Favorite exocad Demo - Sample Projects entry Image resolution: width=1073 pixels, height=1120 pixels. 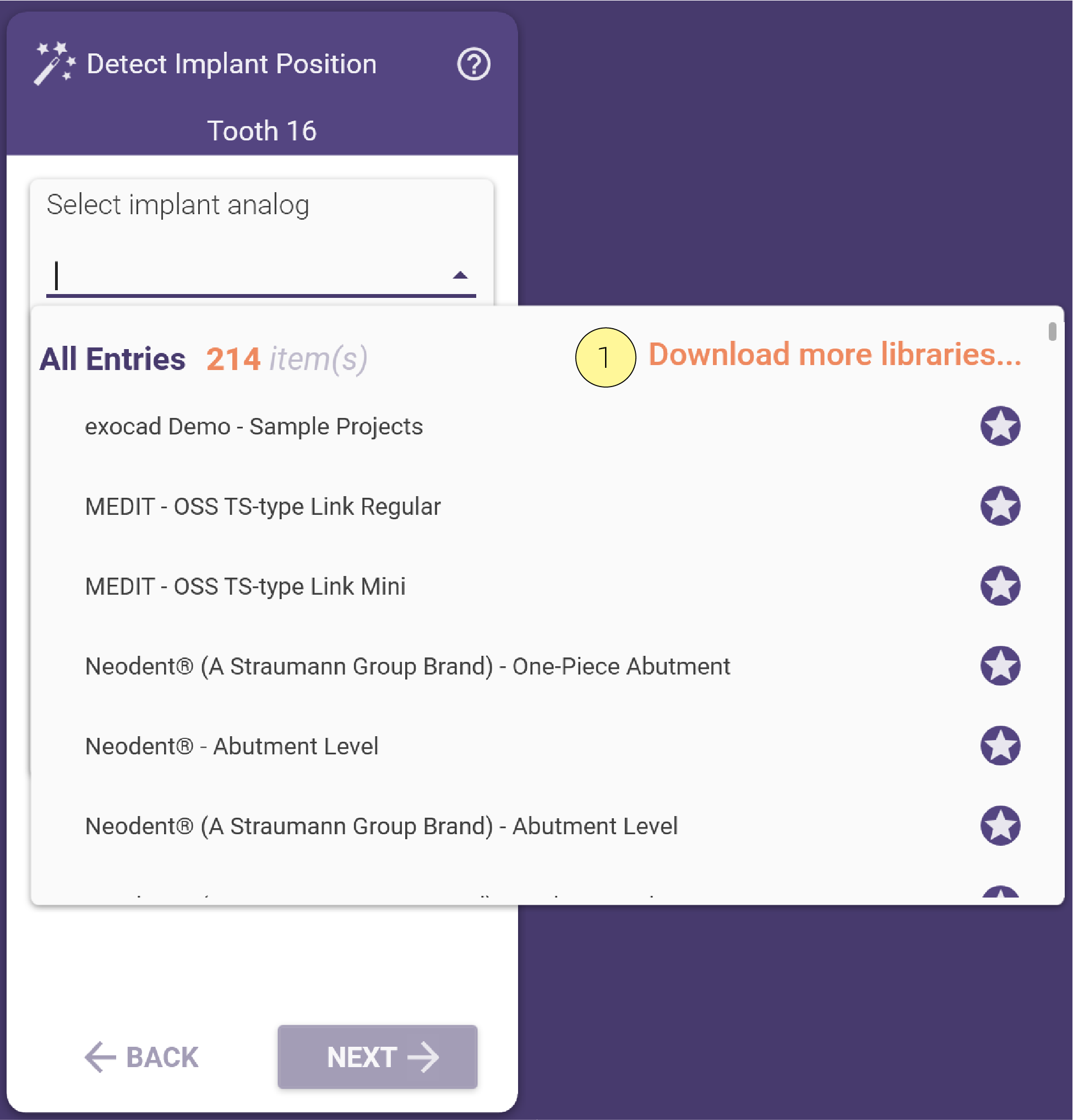click(x=1000, y=426)
